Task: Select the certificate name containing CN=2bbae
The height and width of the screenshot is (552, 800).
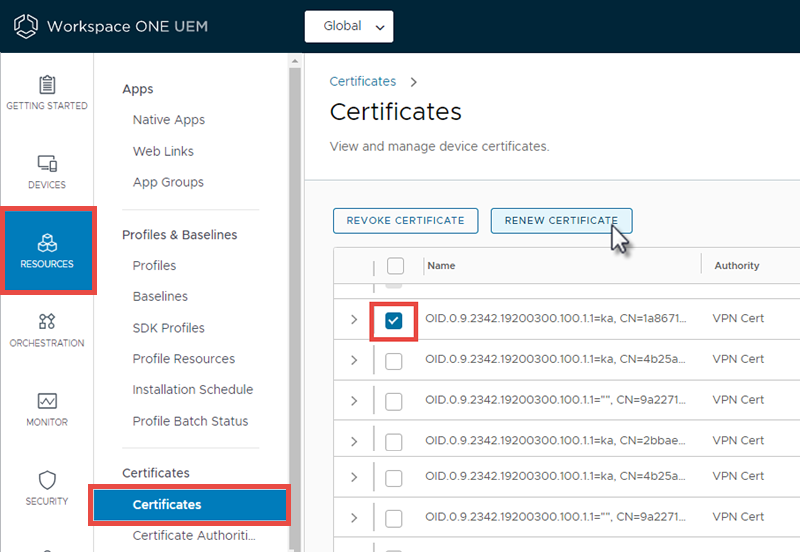Action: [555, 441]
